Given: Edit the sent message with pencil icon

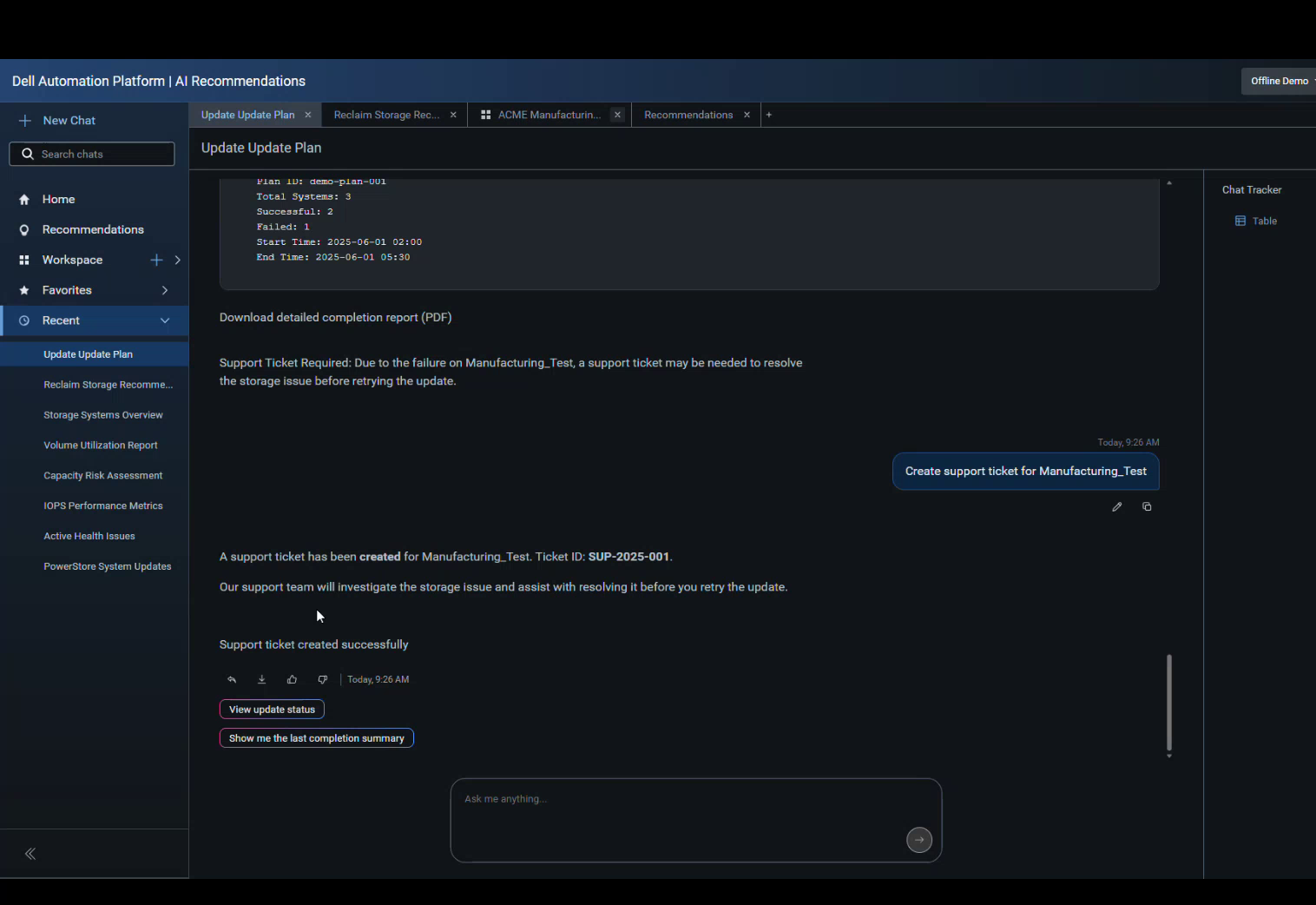Looking at the screenshot, I should [x=1117, y=506].
